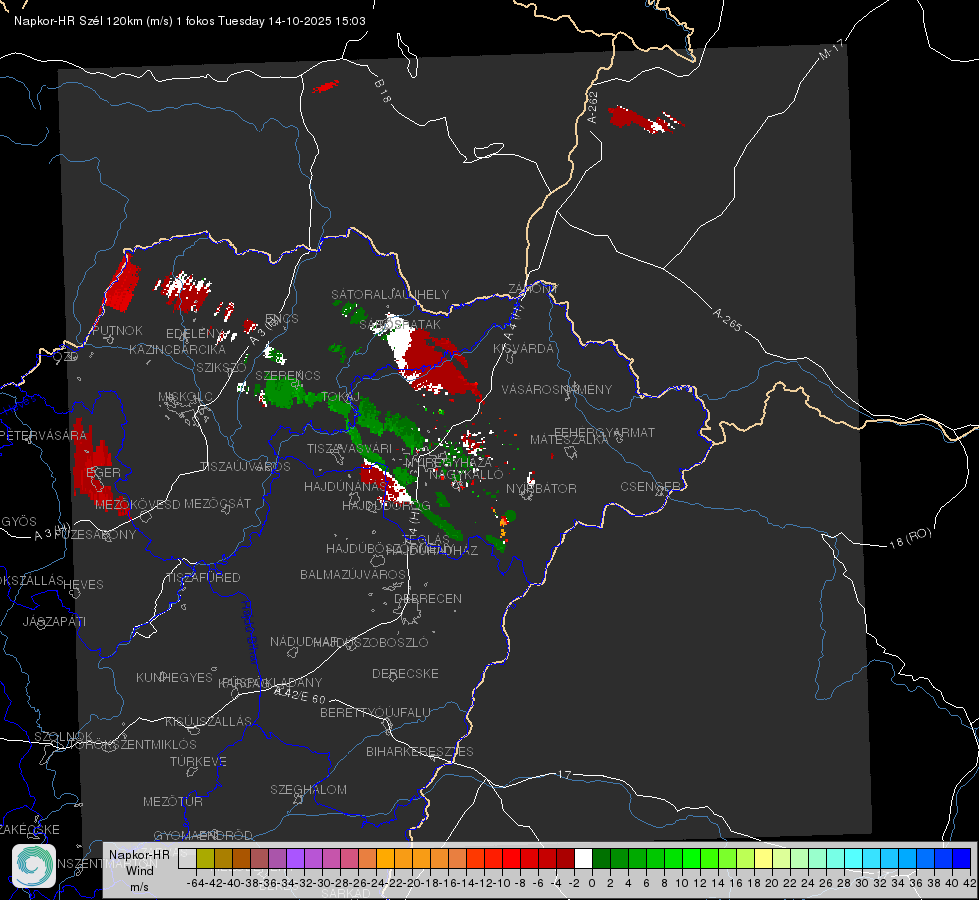
Task: Pick the yellow swatch in the wind legend
Action: pyautogui.click(x=764, y=859)
